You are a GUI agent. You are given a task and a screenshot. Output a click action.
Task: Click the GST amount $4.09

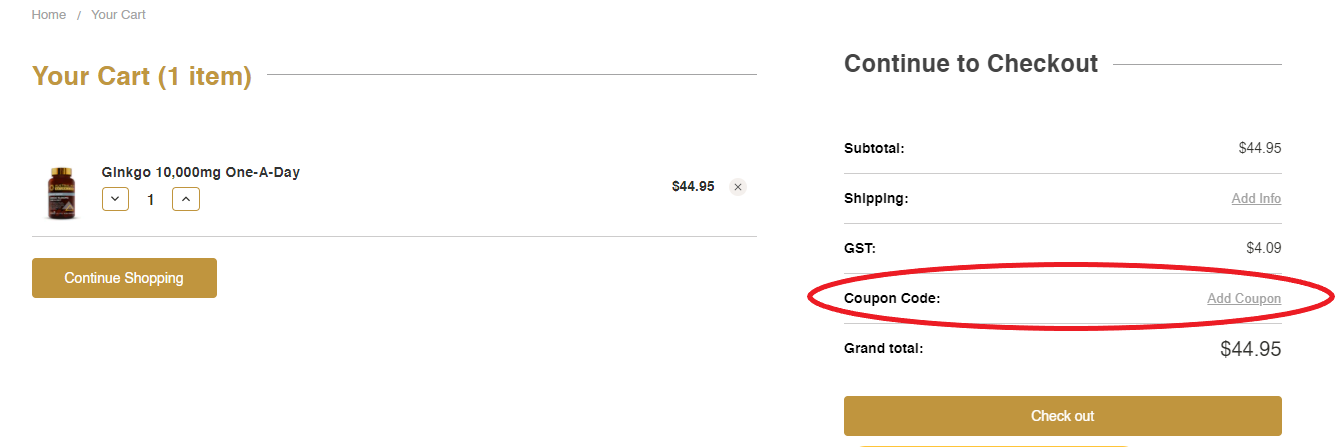(x=1260, y=248)
